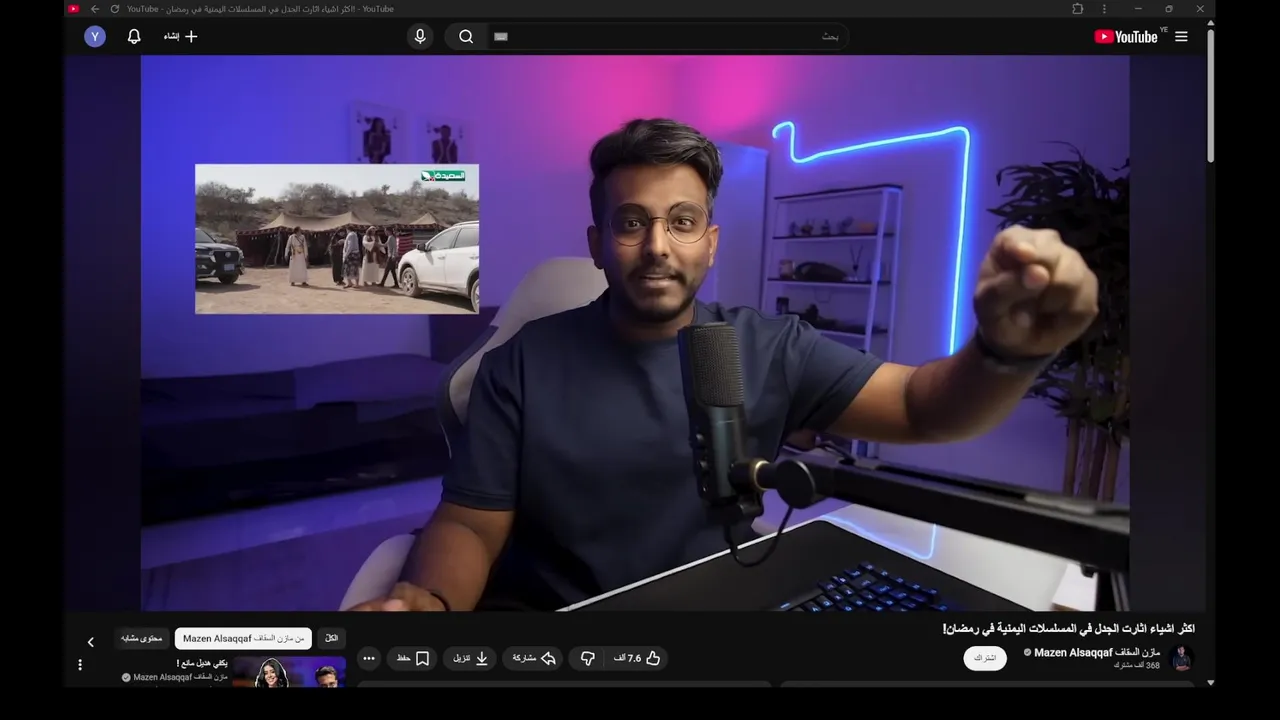Open the suggested video thumbnail يكفي هديل مانع

[289, 671]
